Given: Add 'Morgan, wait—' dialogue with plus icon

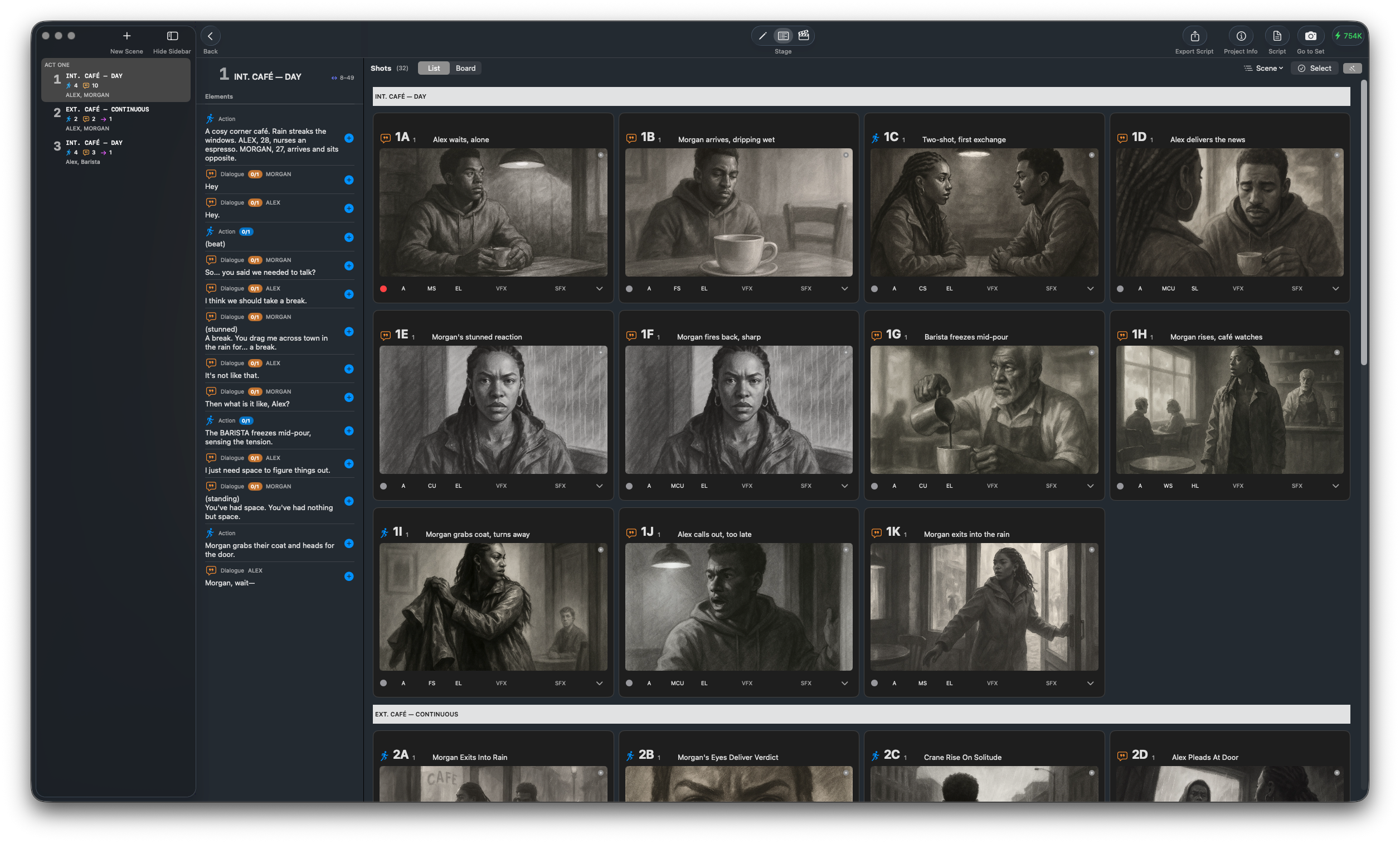Looking at the screenshot, I should point(349,576).
